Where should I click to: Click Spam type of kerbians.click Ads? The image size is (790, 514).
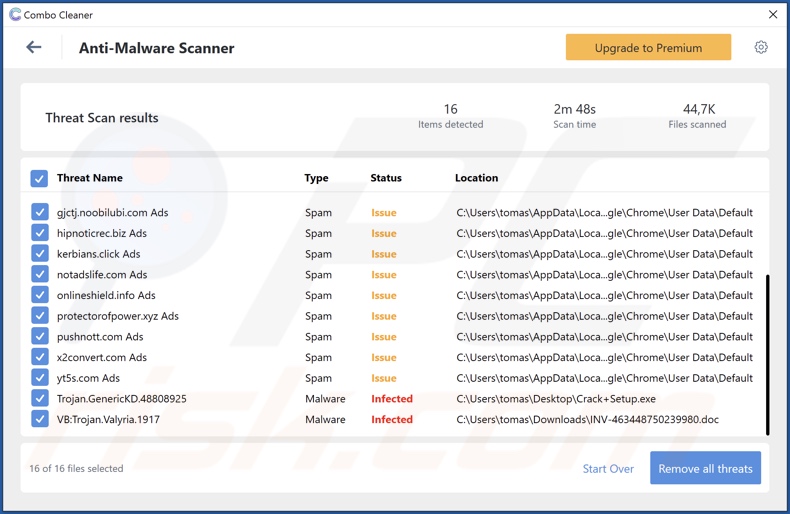318,254
